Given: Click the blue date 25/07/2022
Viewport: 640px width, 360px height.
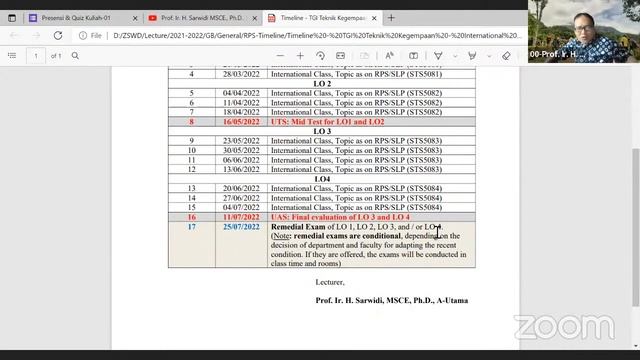Looking at the screenshot, I should (241, 227).
